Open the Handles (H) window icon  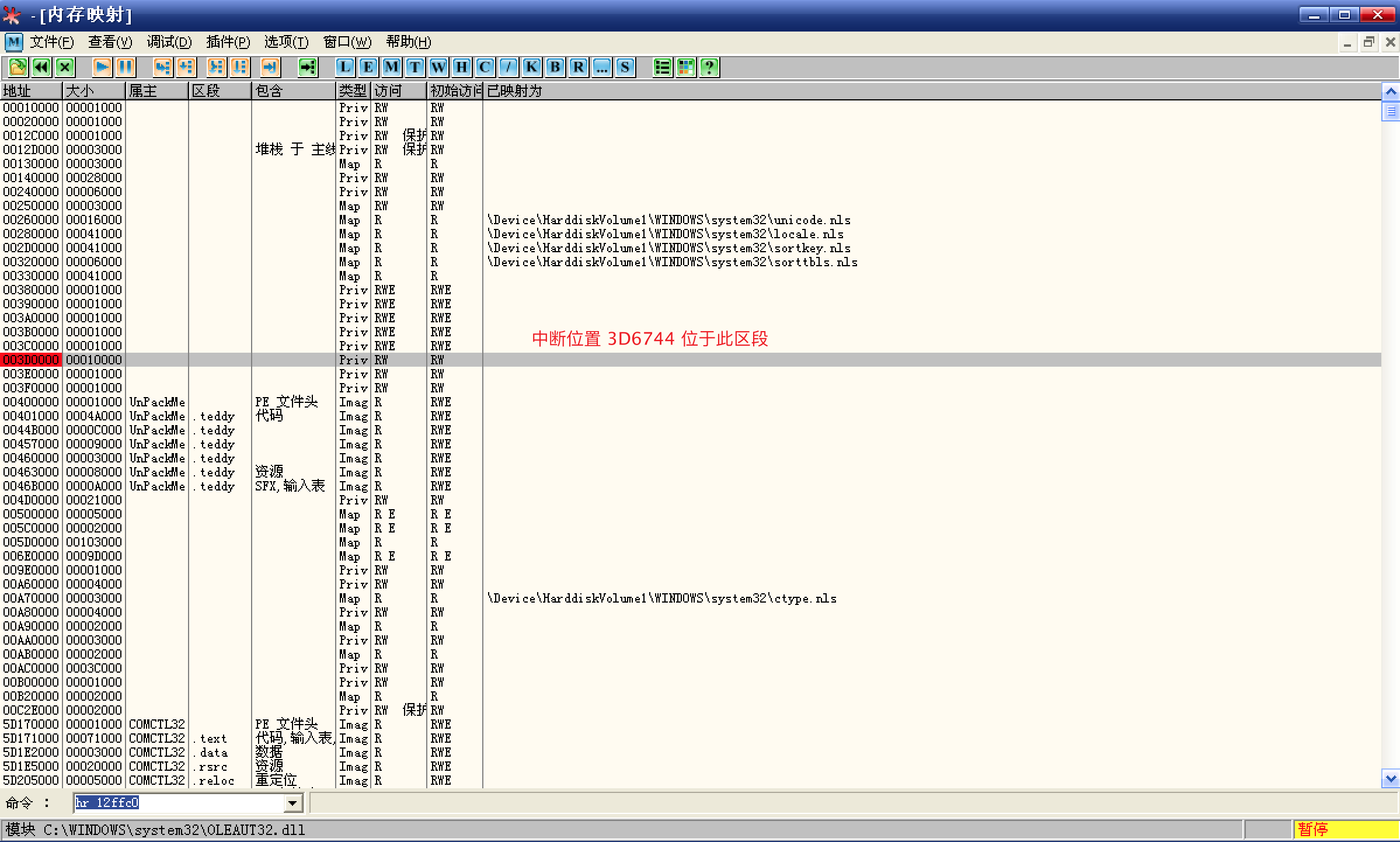point(462,67)
